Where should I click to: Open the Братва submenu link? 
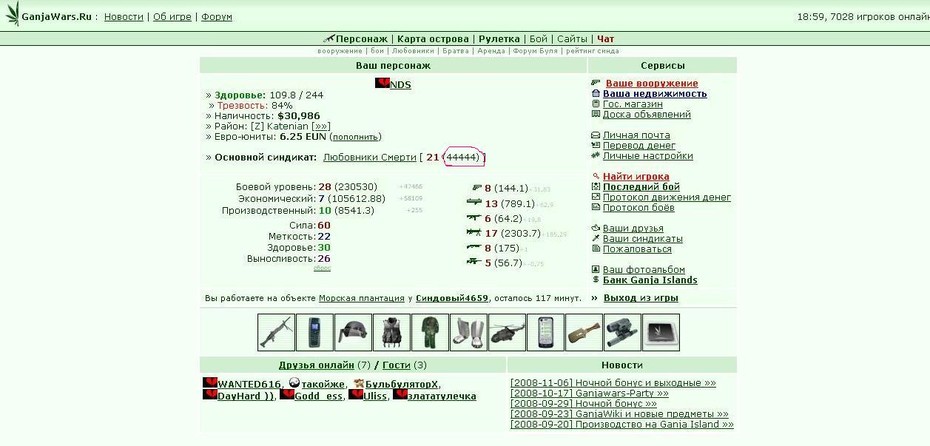point(456,51)
